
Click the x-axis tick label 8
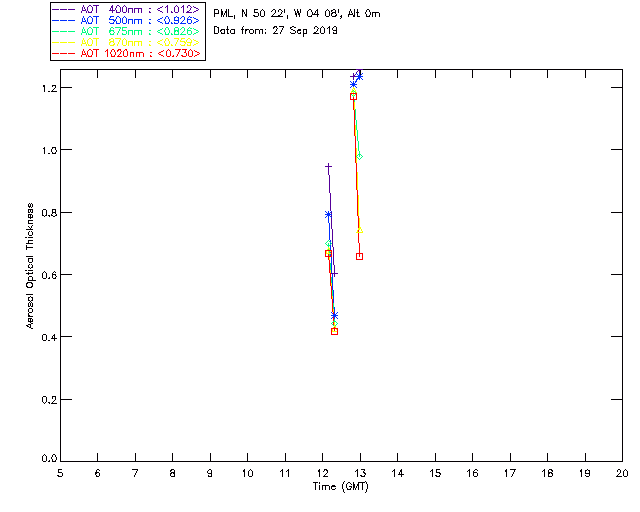[x=173, y=473]
